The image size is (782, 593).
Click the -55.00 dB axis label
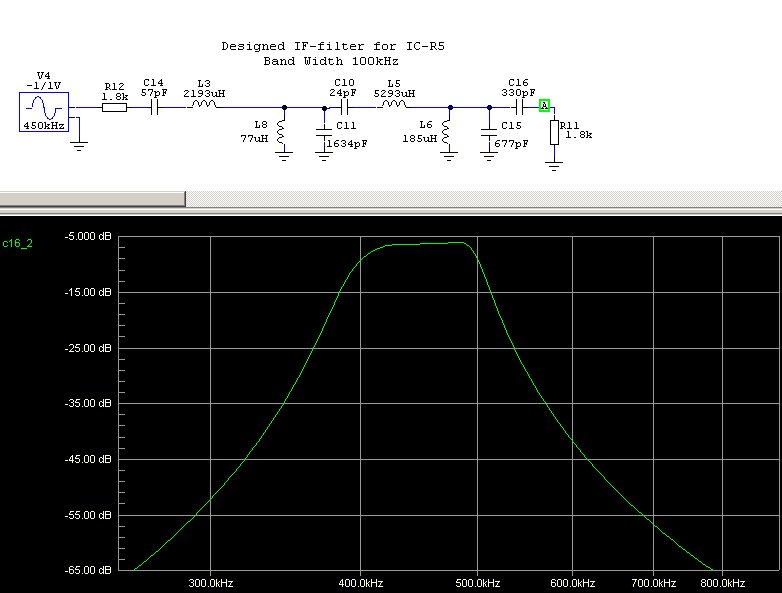coord(88,515)
